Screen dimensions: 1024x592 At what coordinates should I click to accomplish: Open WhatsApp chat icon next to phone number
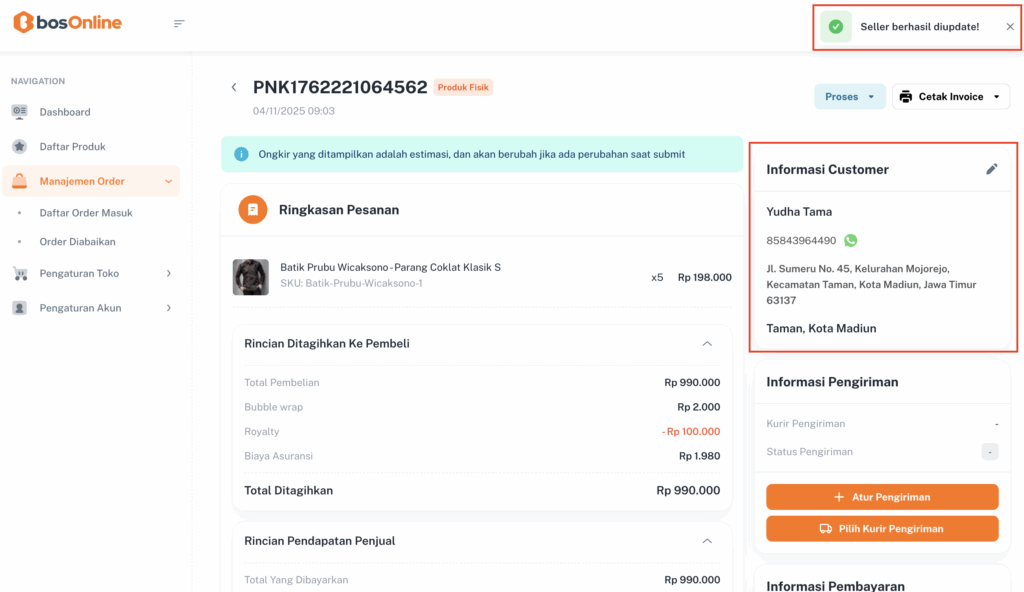[x=850, y=240]
